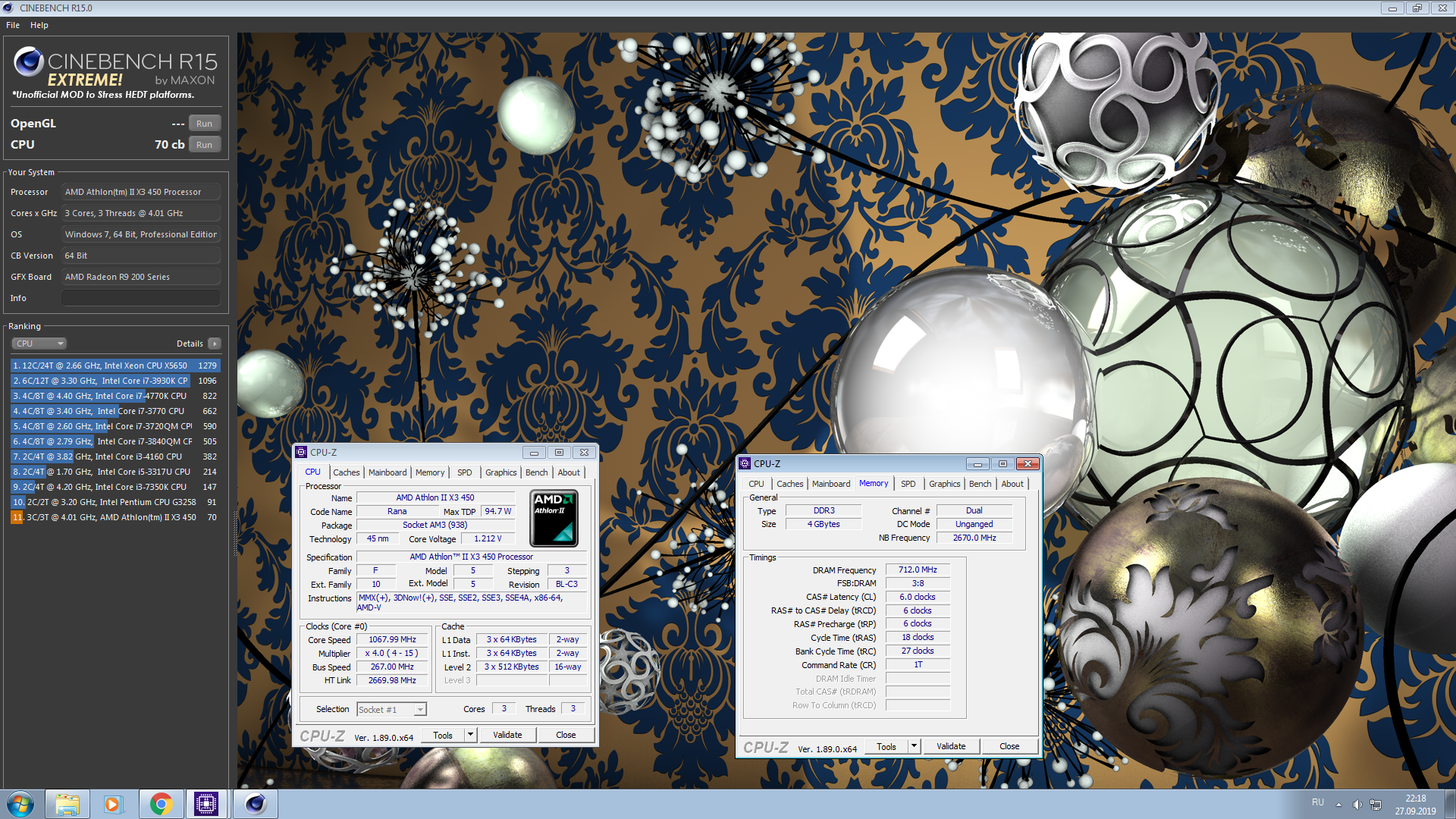Click the Cinebench title bar app icon
The width and height of the screenshot is (1456, 819).
pos(8,8)
